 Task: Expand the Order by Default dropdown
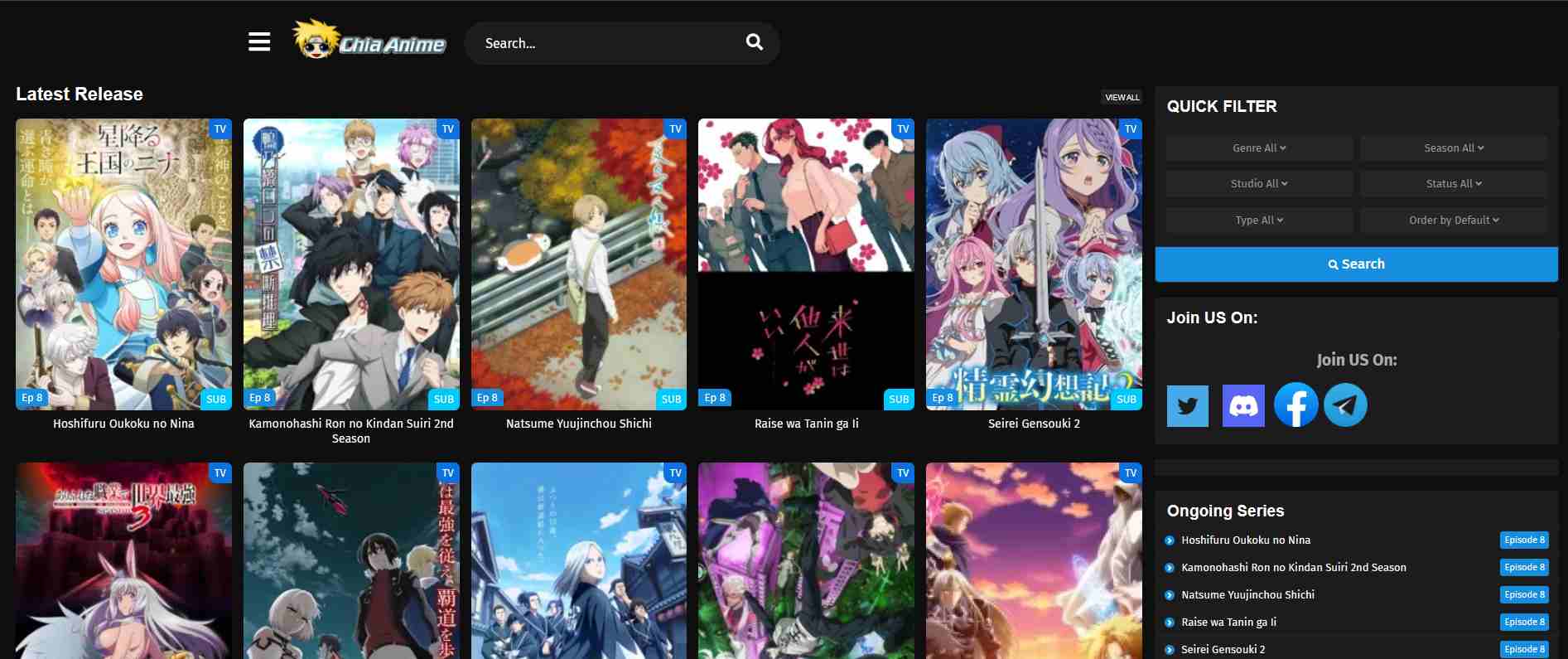tap(1454, 220)
